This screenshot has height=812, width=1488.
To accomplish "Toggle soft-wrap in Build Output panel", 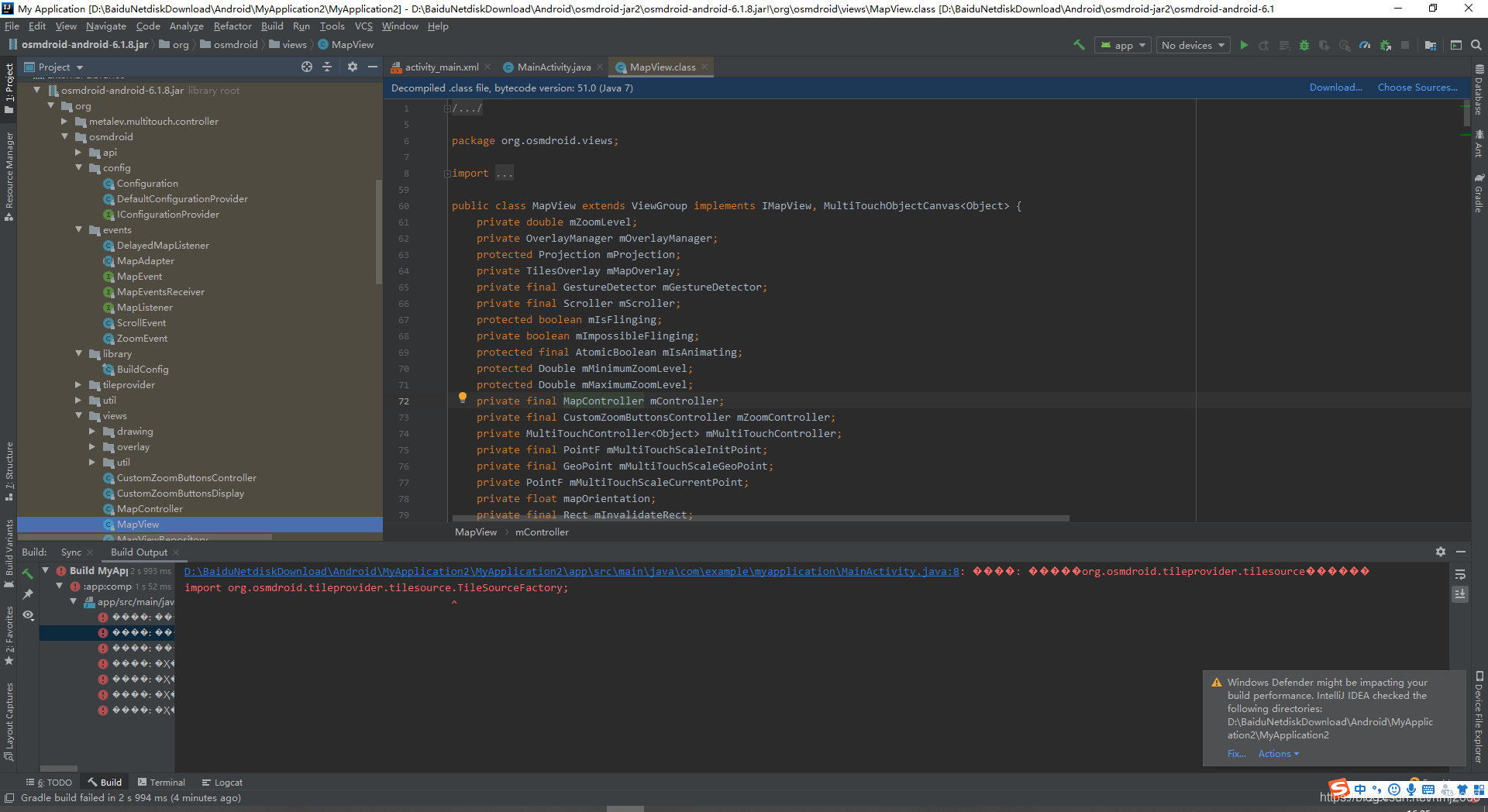I will [x=1460, y=575].
